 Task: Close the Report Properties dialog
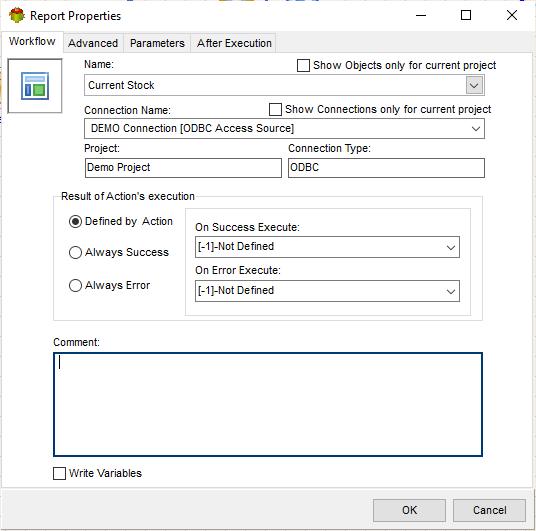pyautogui.click(x=512, y=15)
